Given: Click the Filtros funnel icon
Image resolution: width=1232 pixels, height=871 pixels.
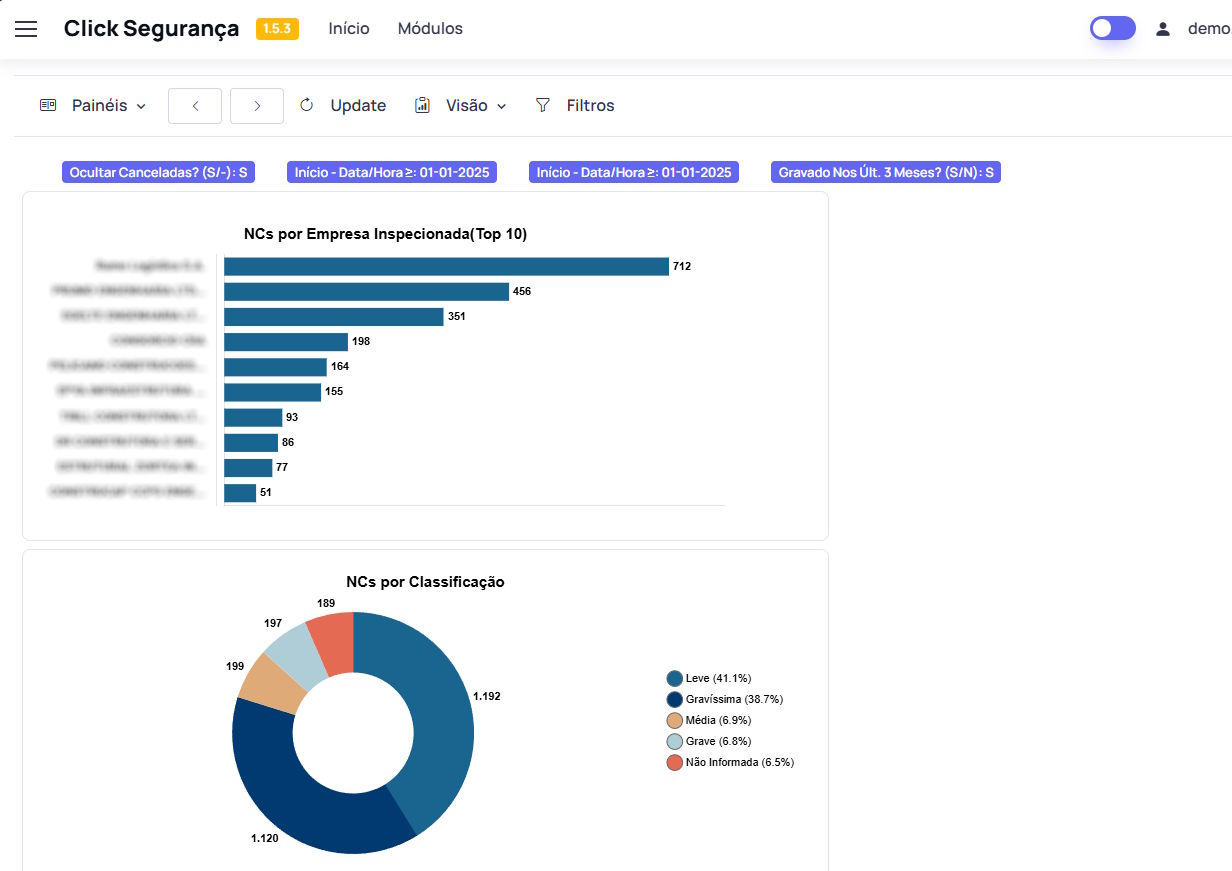Looking at the screenshot, I should click(543, 105).
